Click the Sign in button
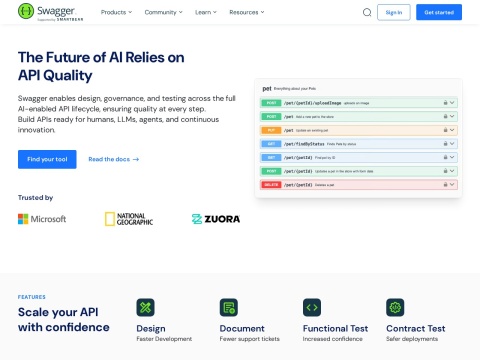The image size is (480, 360). (394, 12)
